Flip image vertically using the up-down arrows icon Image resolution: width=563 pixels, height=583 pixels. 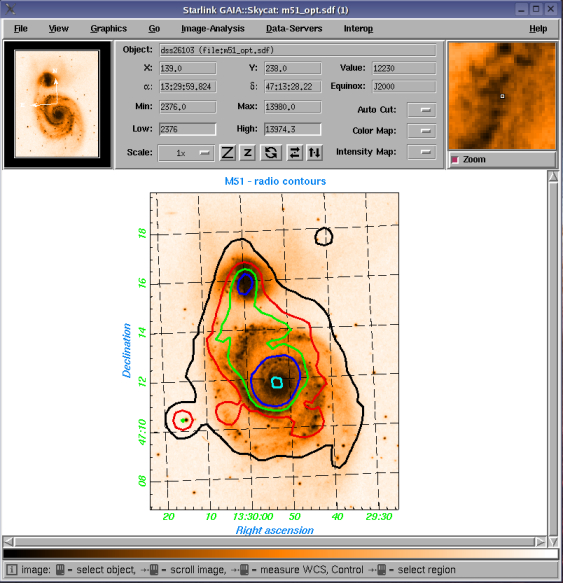(315, 152)
